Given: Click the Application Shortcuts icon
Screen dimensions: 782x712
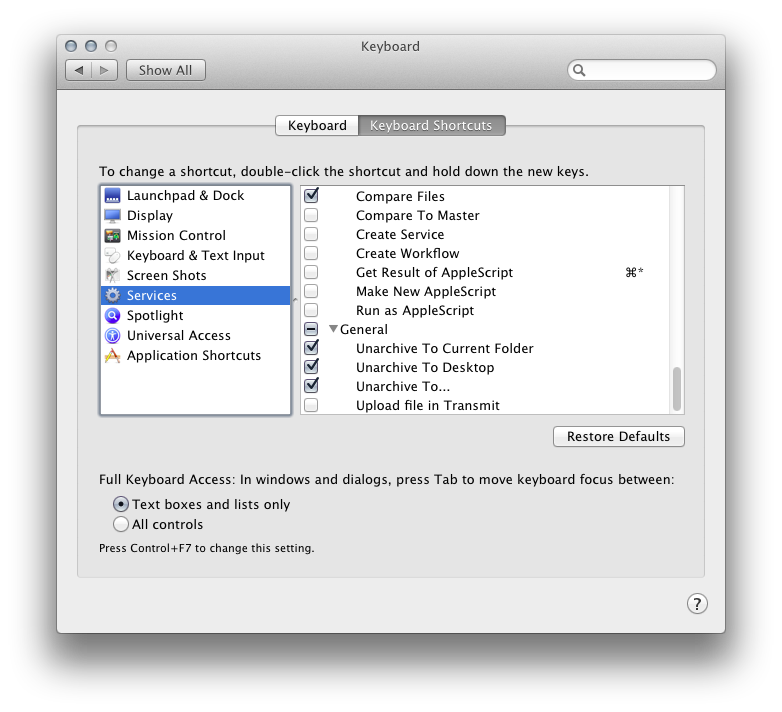Looking at the screenshot, I should click(x=112, y=356).
